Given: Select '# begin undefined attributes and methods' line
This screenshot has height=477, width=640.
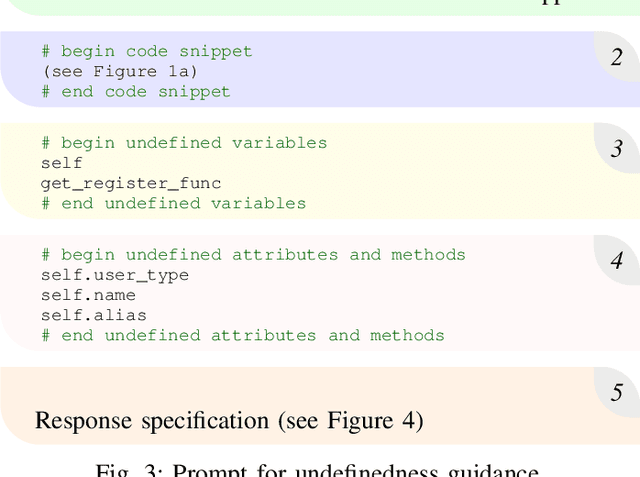Looking at the screenshot, I should pyautogui.click(x=253, y=255).
